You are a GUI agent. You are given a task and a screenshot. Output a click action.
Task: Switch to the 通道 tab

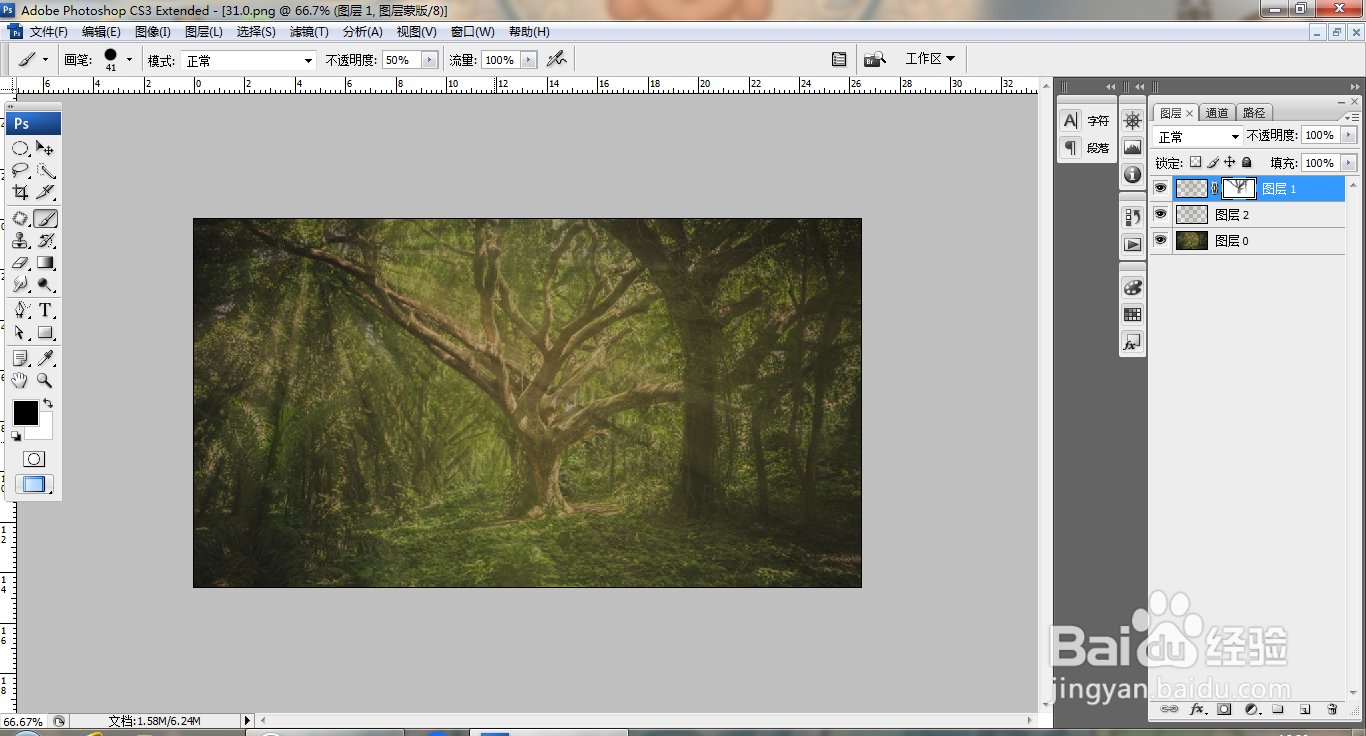click(x=1217, y=113)
